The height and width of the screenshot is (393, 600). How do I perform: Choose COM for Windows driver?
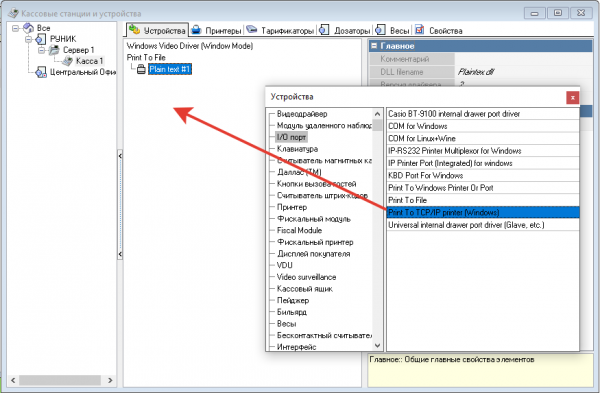point(483,126)
